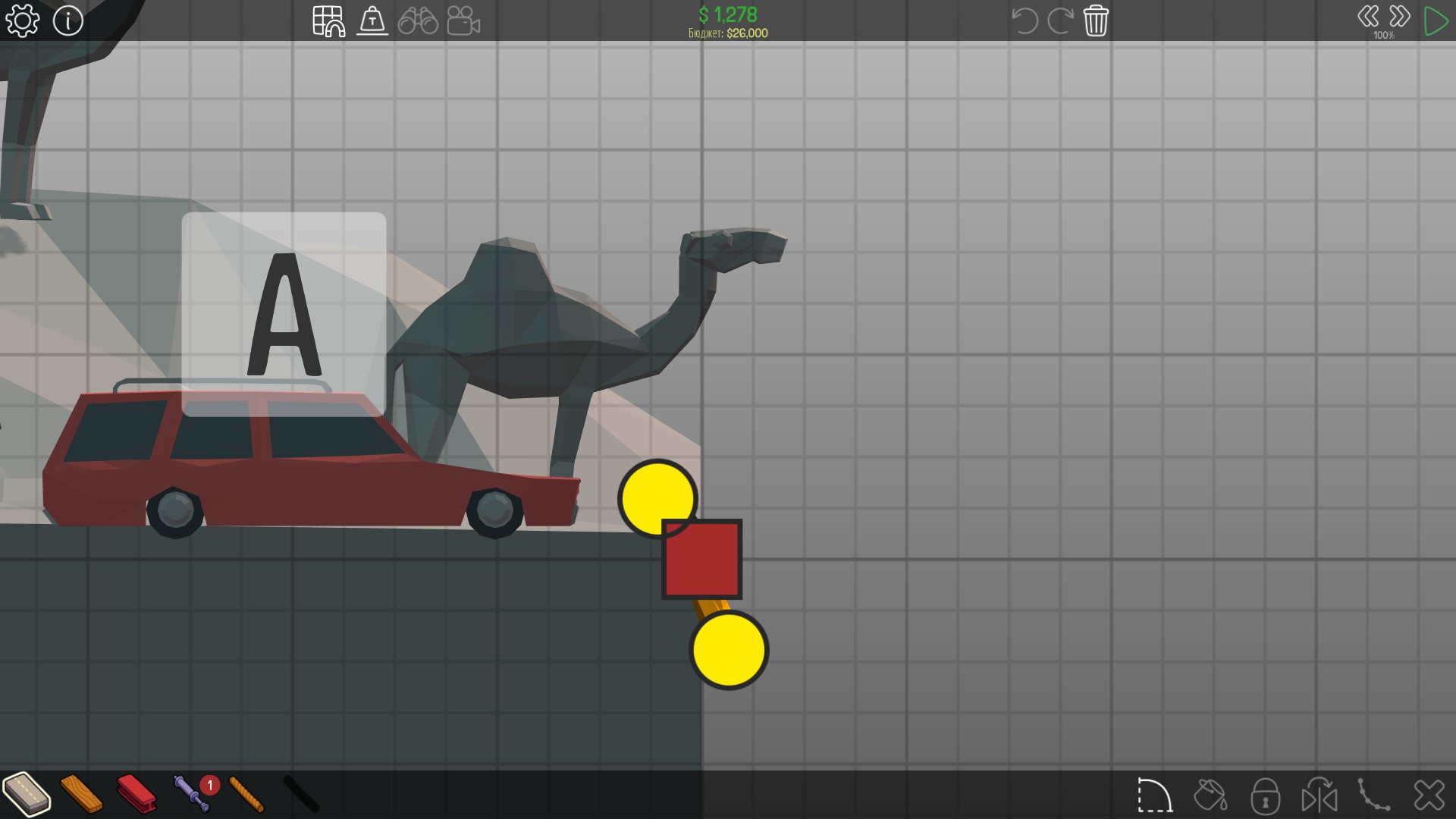
Task: Select the Road material
Action: pyautogui.click(x=27, y=794)
